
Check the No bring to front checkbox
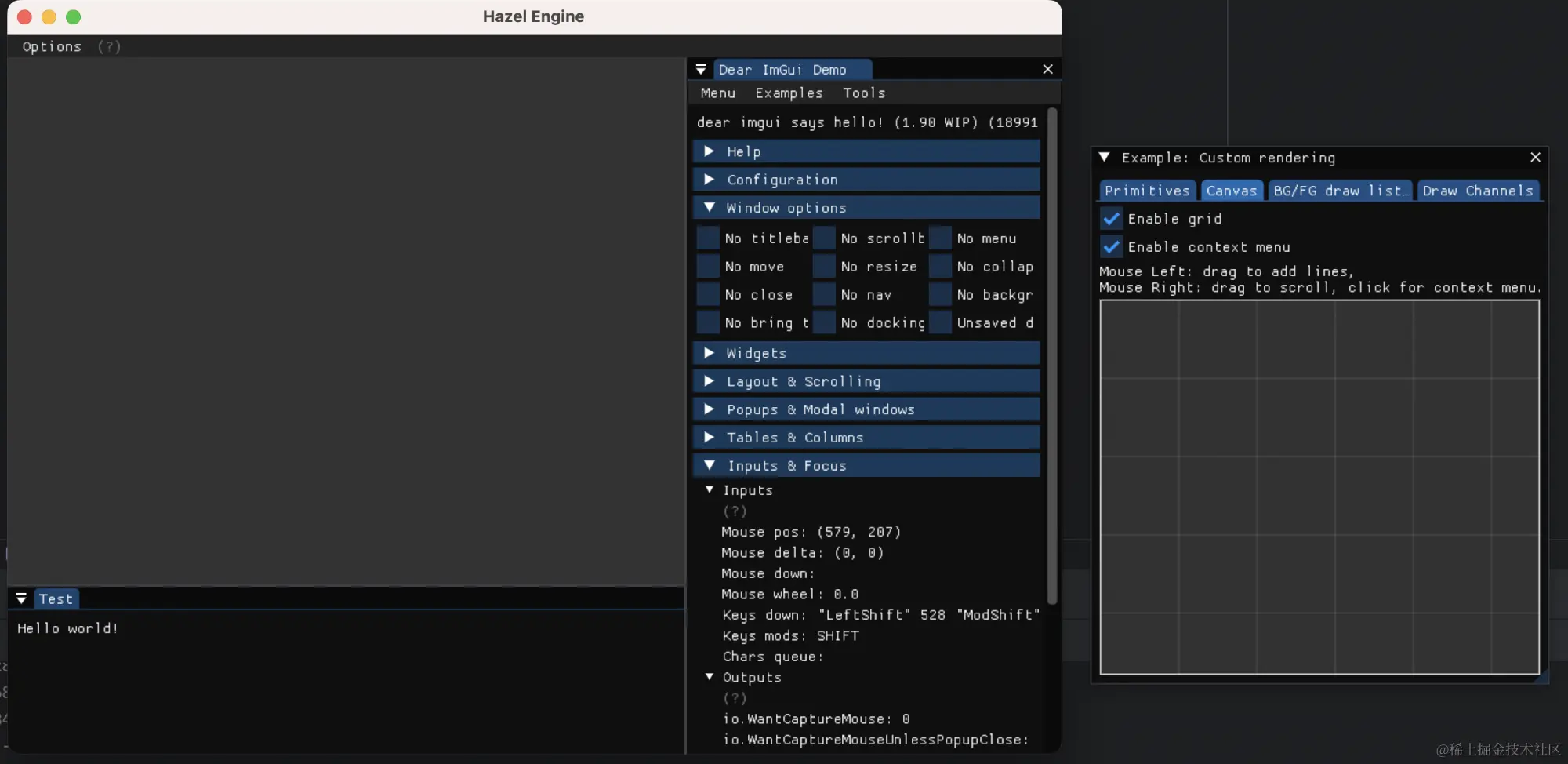[708, 322]
